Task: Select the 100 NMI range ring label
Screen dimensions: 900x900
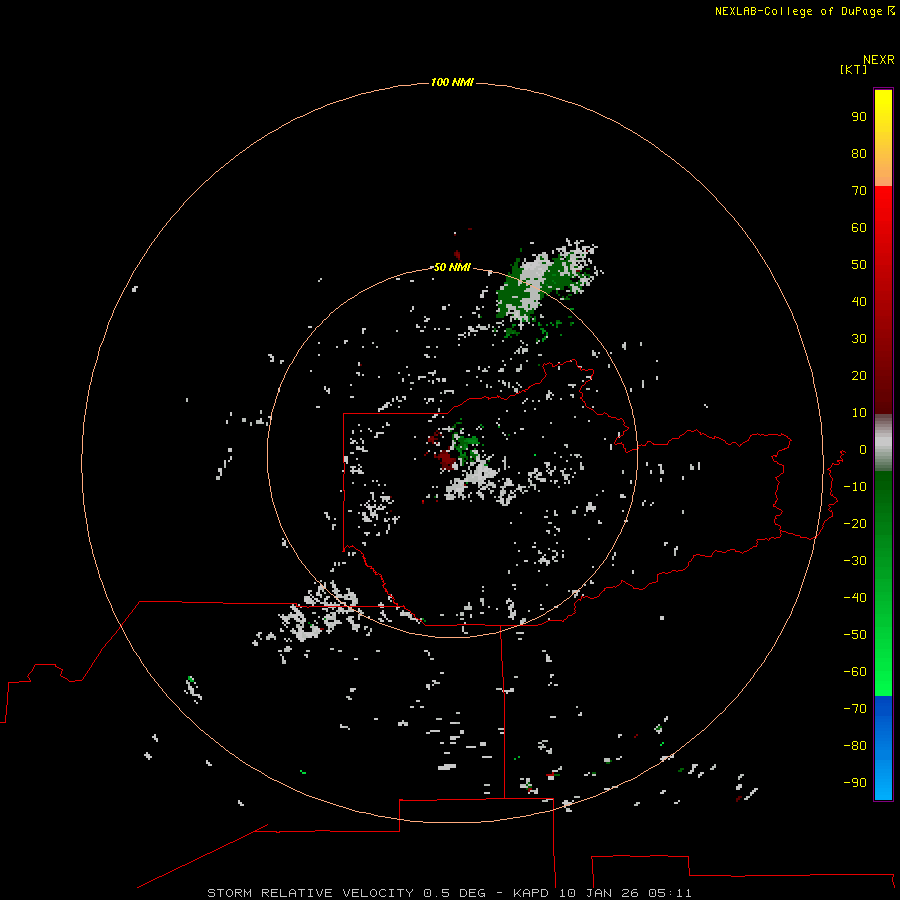Action: pyautogui.click(x=452, y=83)
